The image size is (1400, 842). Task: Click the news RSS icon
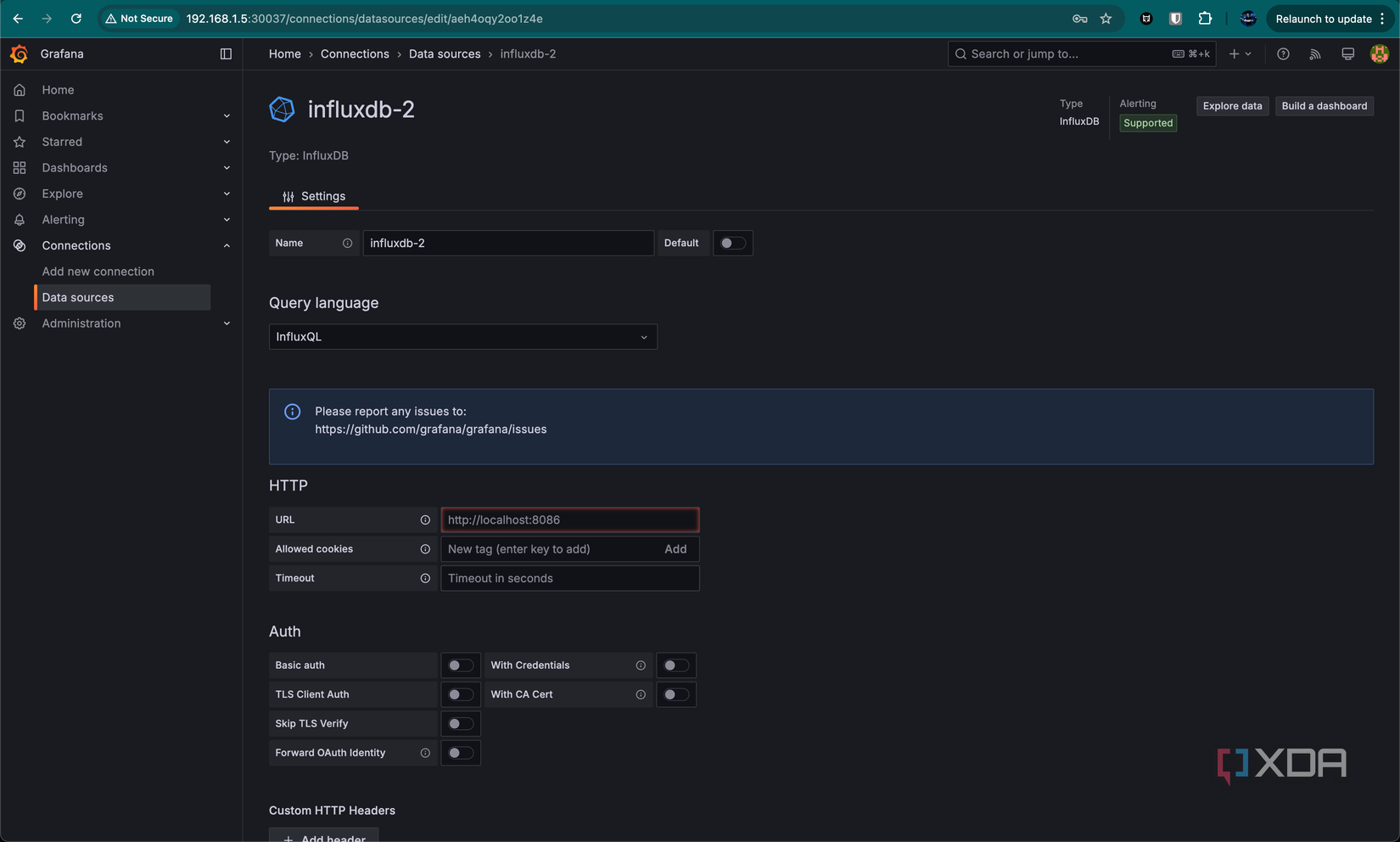coord(1314,53)
